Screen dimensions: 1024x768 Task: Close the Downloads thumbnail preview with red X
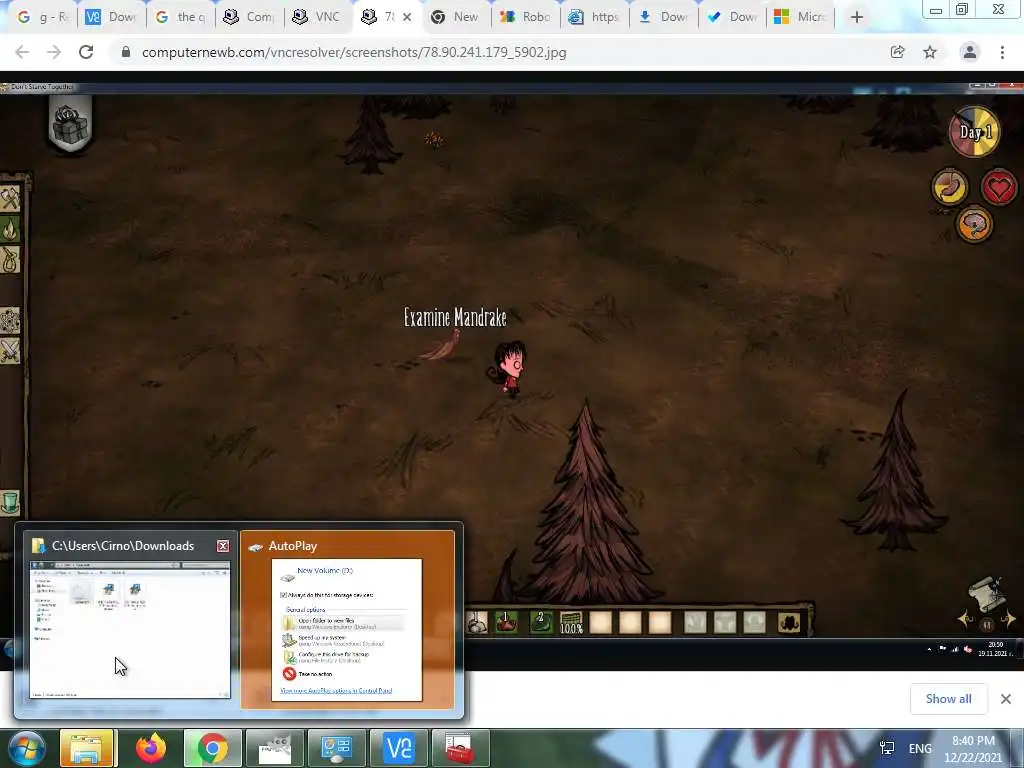coord(223,546)
